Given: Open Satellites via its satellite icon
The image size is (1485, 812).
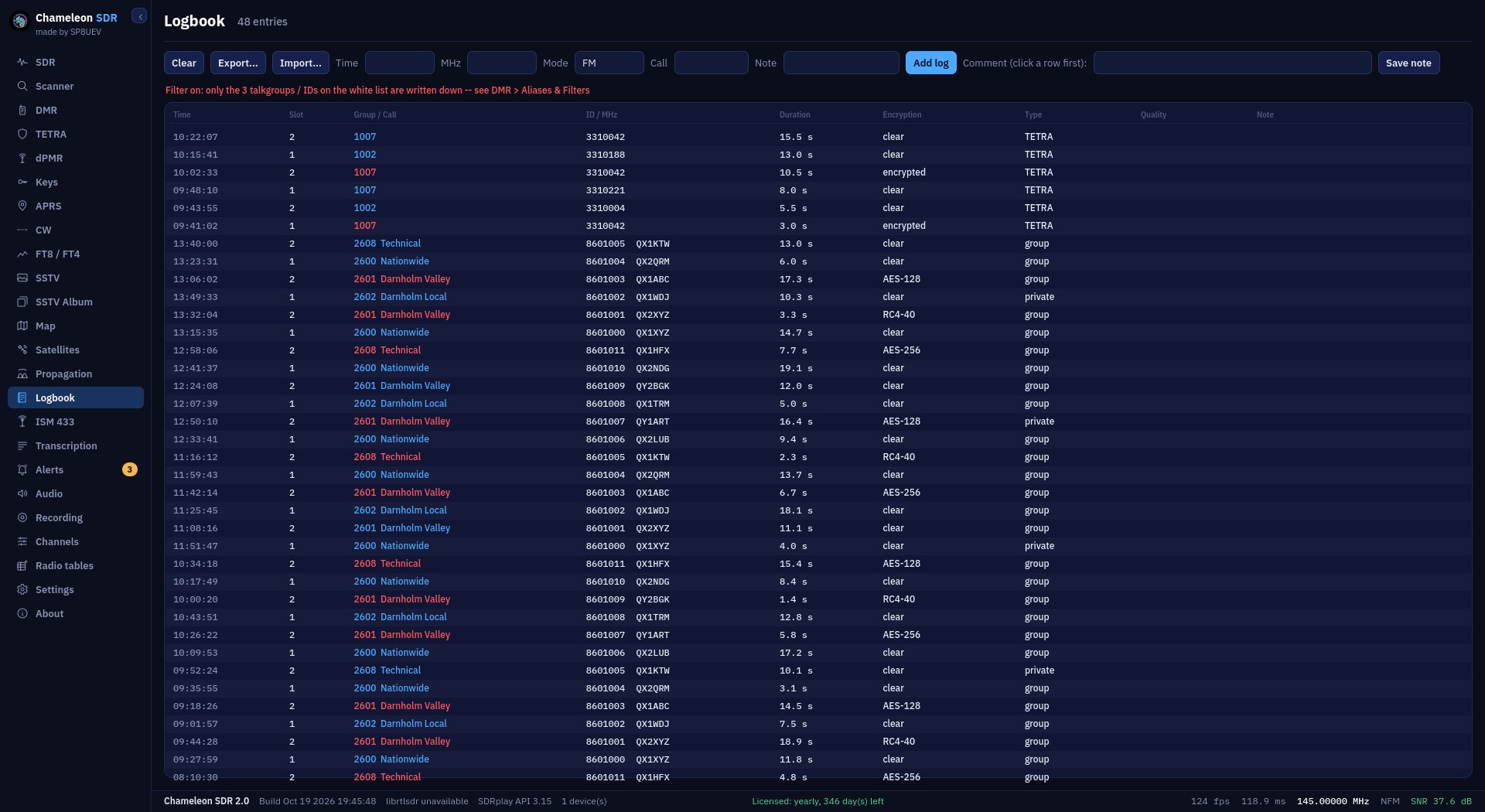Looking at the screenshot, I should (22, 350).
